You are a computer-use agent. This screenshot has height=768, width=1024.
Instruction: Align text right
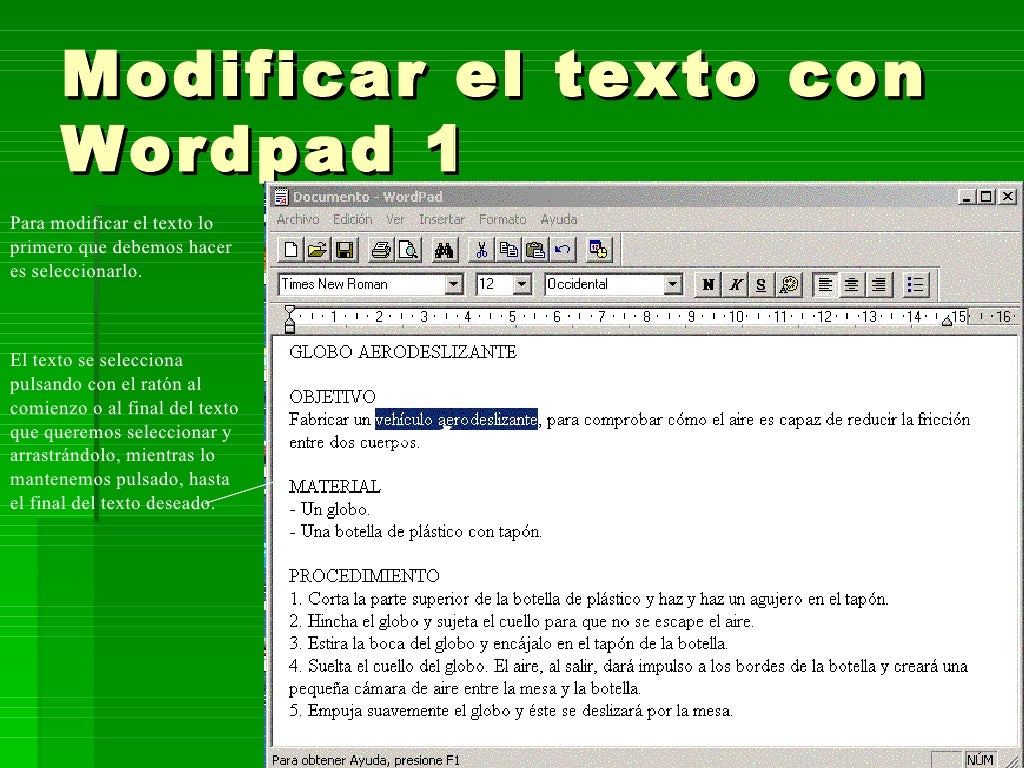(x=879, y=285)
